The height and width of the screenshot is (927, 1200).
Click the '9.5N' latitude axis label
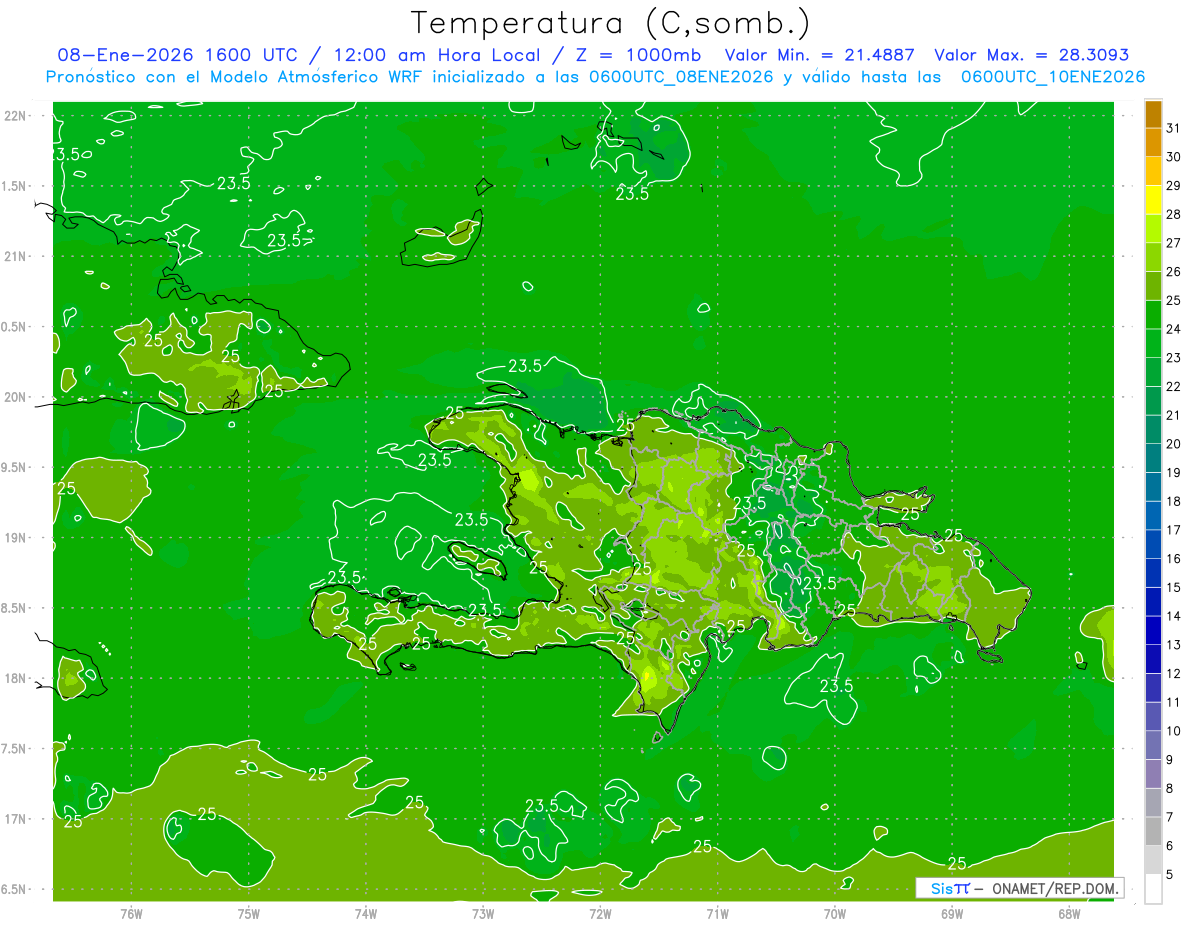click(13, 467)
